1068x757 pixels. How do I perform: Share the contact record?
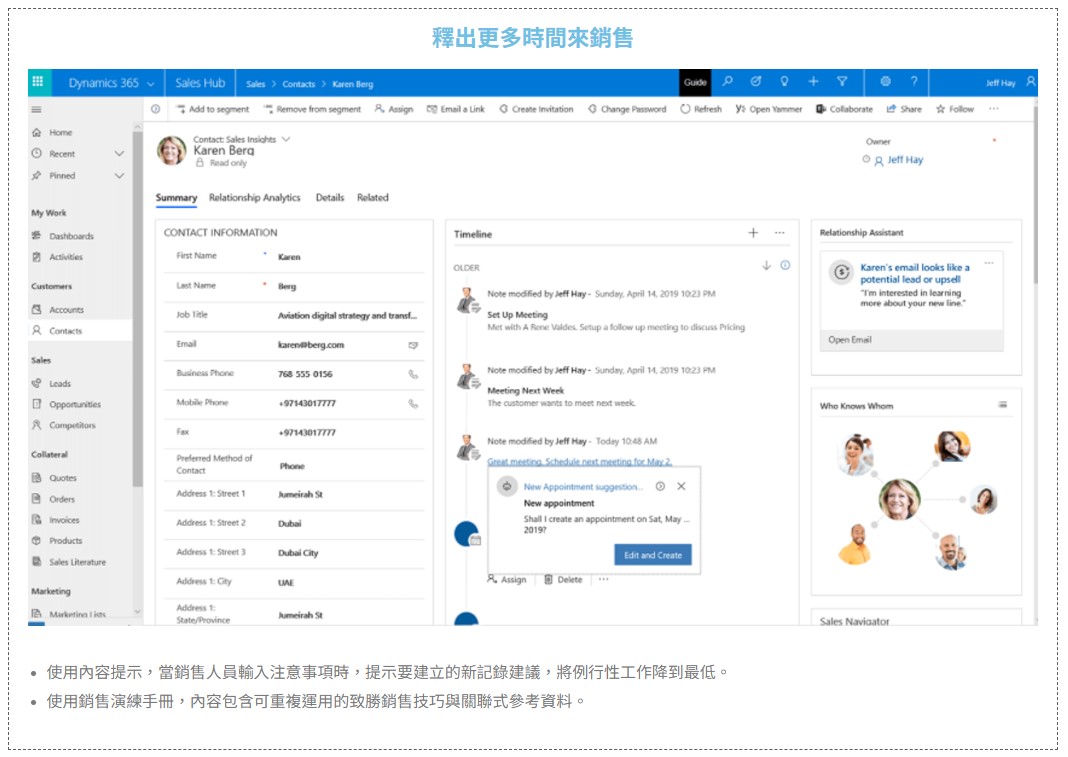[904, 109]
